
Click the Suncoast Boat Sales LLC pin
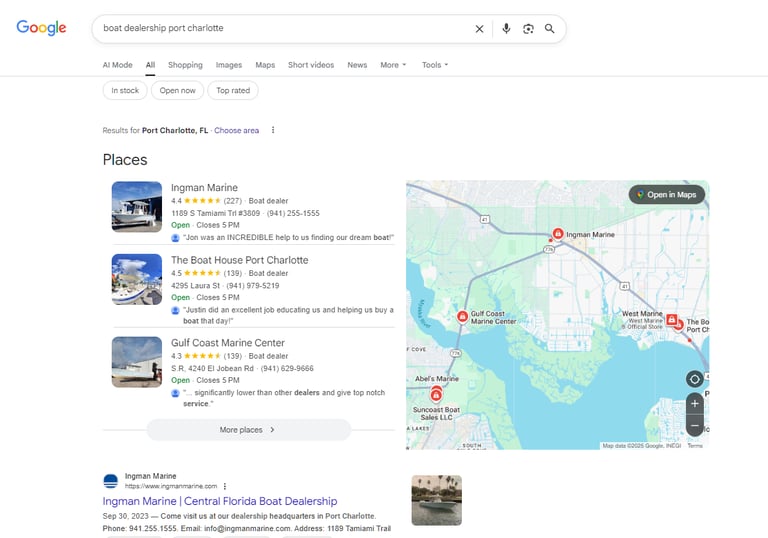pyautogui.click(x=436, y=395)
